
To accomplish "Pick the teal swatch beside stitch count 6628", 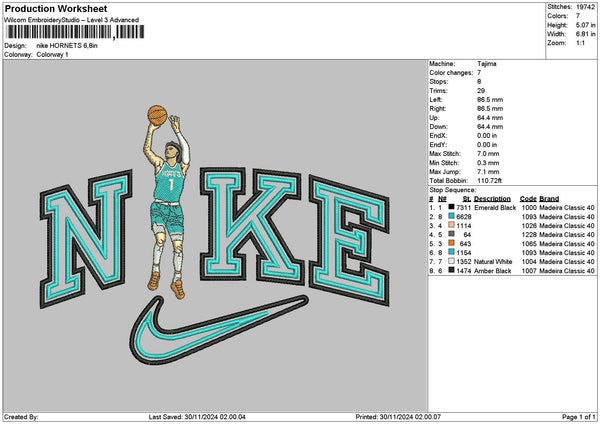I will 451,216.
